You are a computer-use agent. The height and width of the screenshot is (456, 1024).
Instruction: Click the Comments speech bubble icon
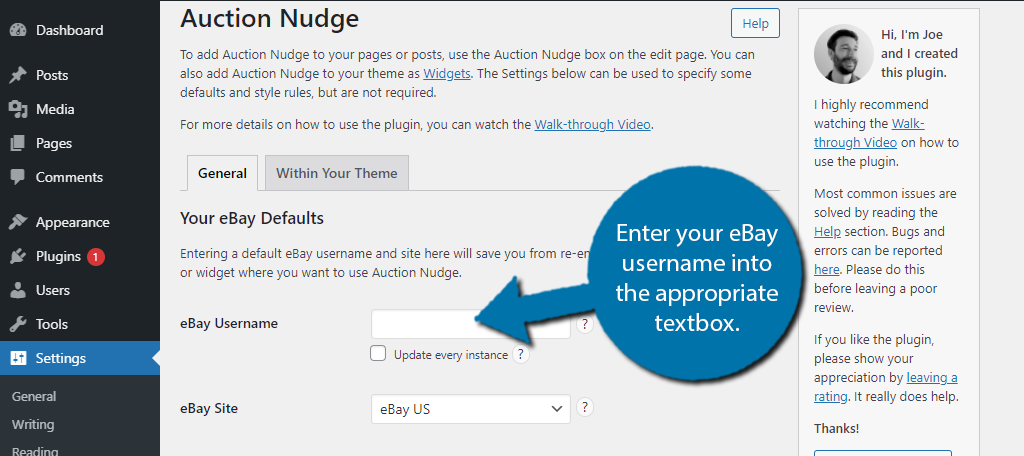[x=18, y=177]
